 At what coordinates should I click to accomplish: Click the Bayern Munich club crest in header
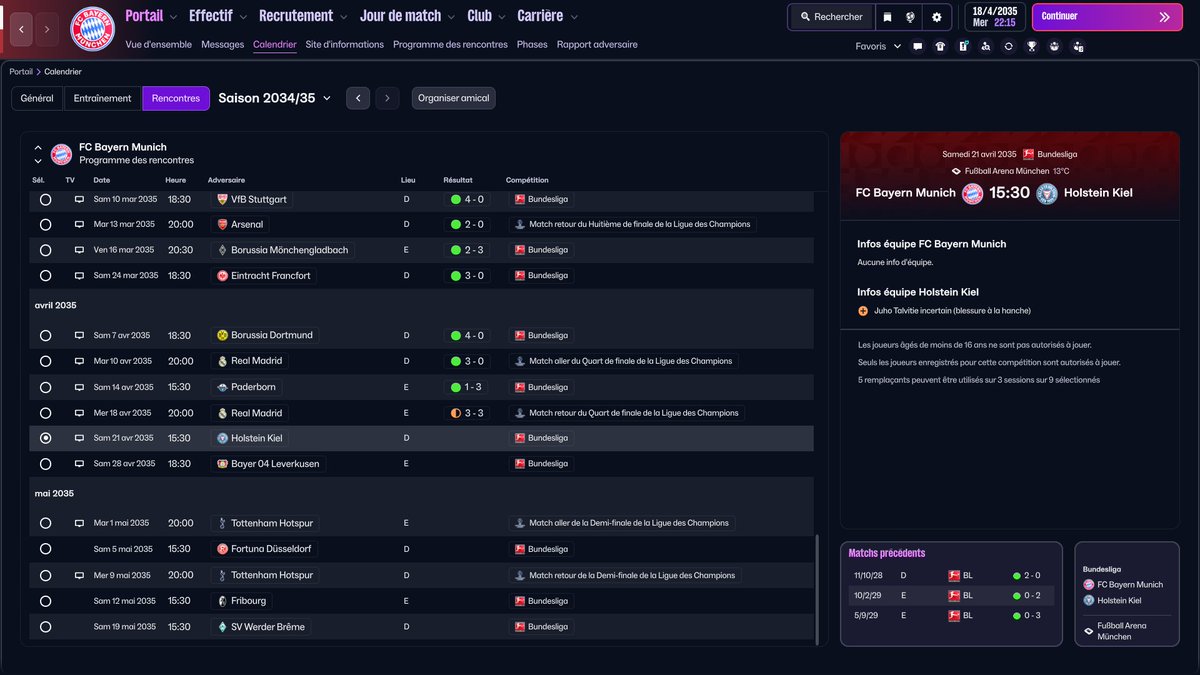pos(92,29)
